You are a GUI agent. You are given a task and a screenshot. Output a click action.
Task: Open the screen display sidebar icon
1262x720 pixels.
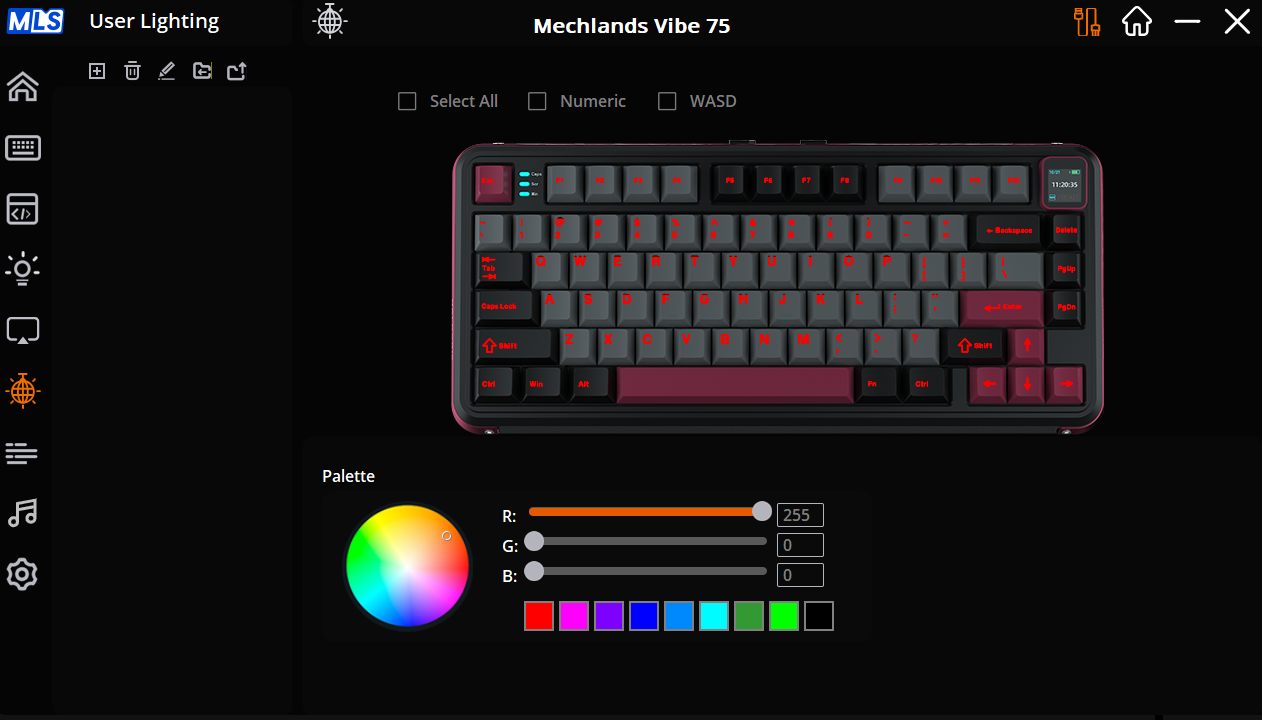click(x=23, y=330)
